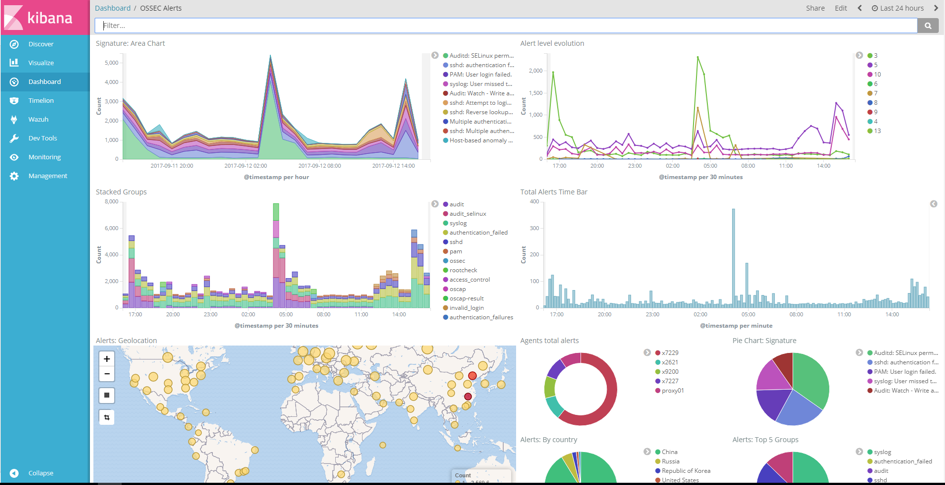This screenshot has width=945, height=485.
Task: Click the Dev Tools wrench icon
Action: pyautogui.click(x=14, y=138)
